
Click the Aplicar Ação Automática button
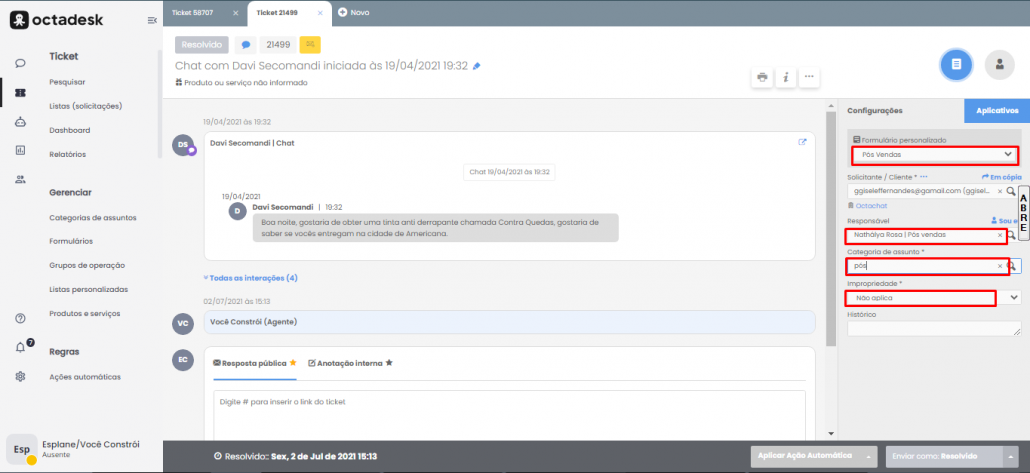click(806, 455)
